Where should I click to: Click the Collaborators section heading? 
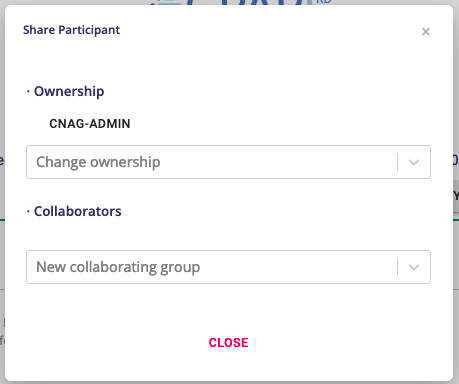[78, 211]
